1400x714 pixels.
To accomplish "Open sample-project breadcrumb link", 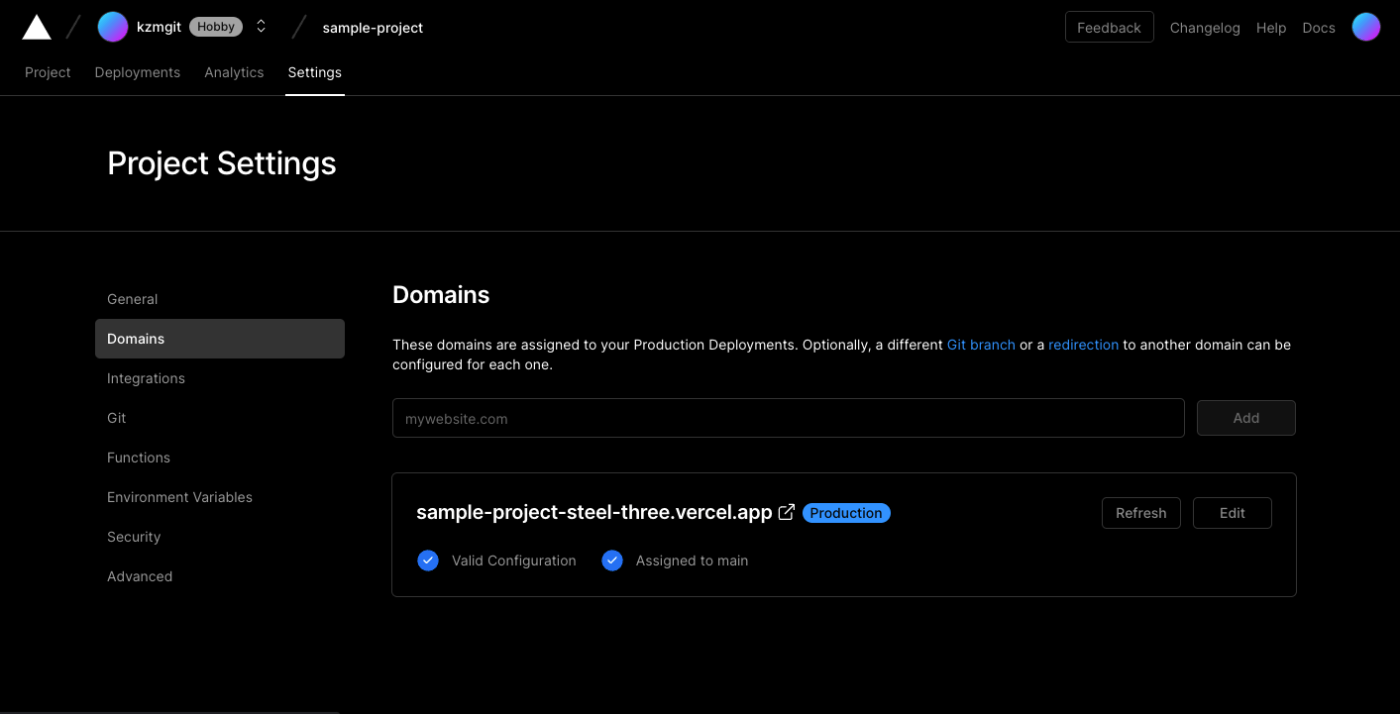I will [373, 28].
